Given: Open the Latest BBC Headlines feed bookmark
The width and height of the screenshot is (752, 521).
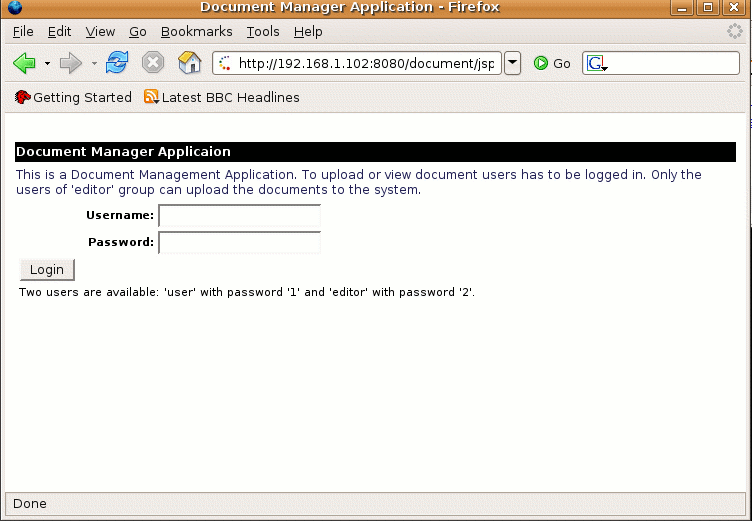Looking at the screenshot, I should [x=222, y=97].
